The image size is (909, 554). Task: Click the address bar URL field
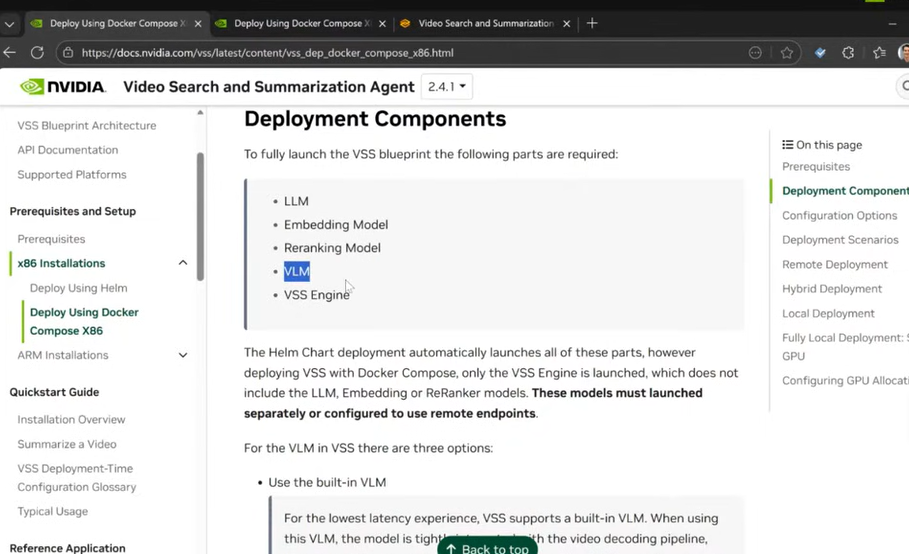[x=400, y=53]
